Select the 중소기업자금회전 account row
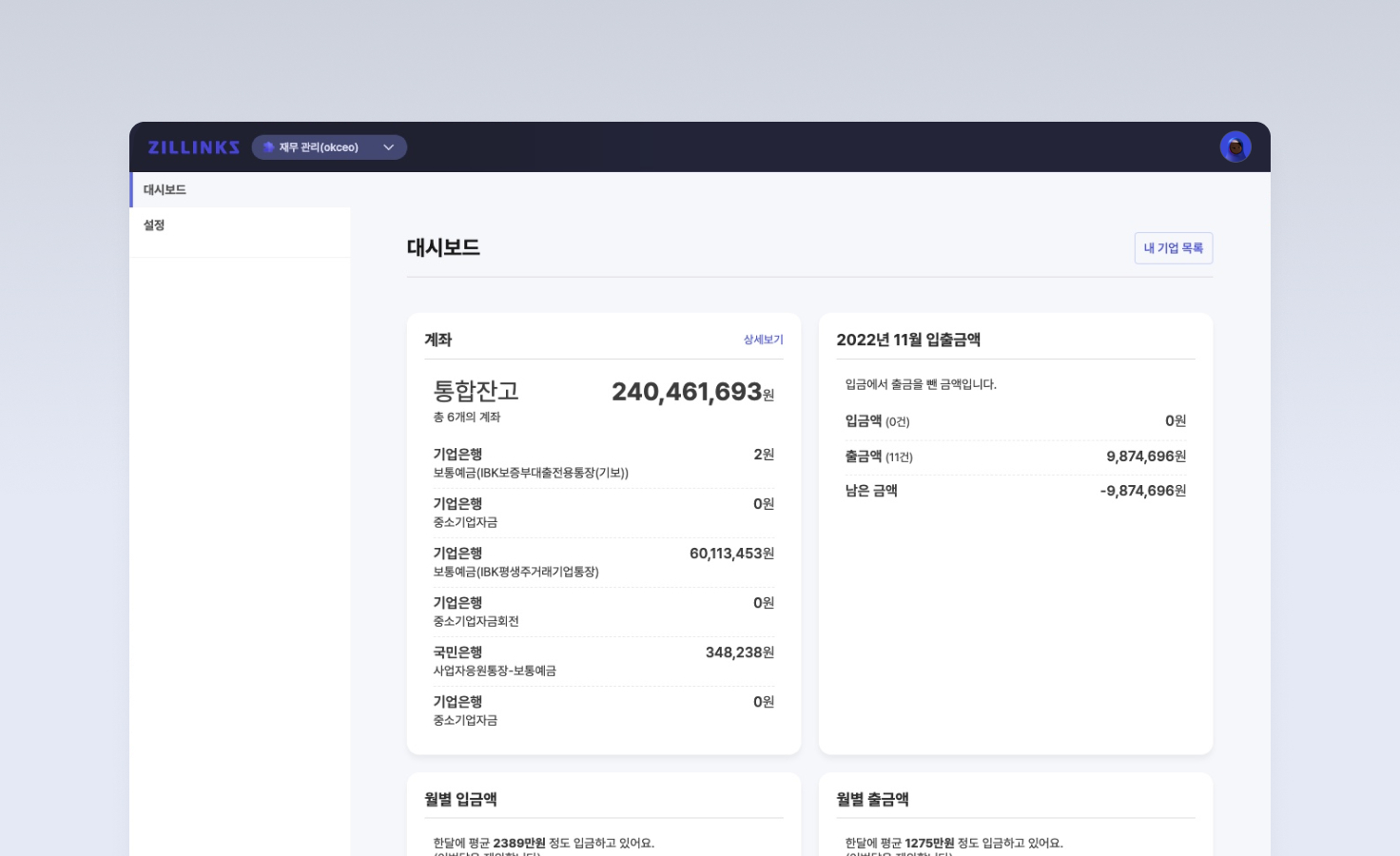The height and width of the screenshot is (856, 1400). pyautogui.click(x=604, y=612)
